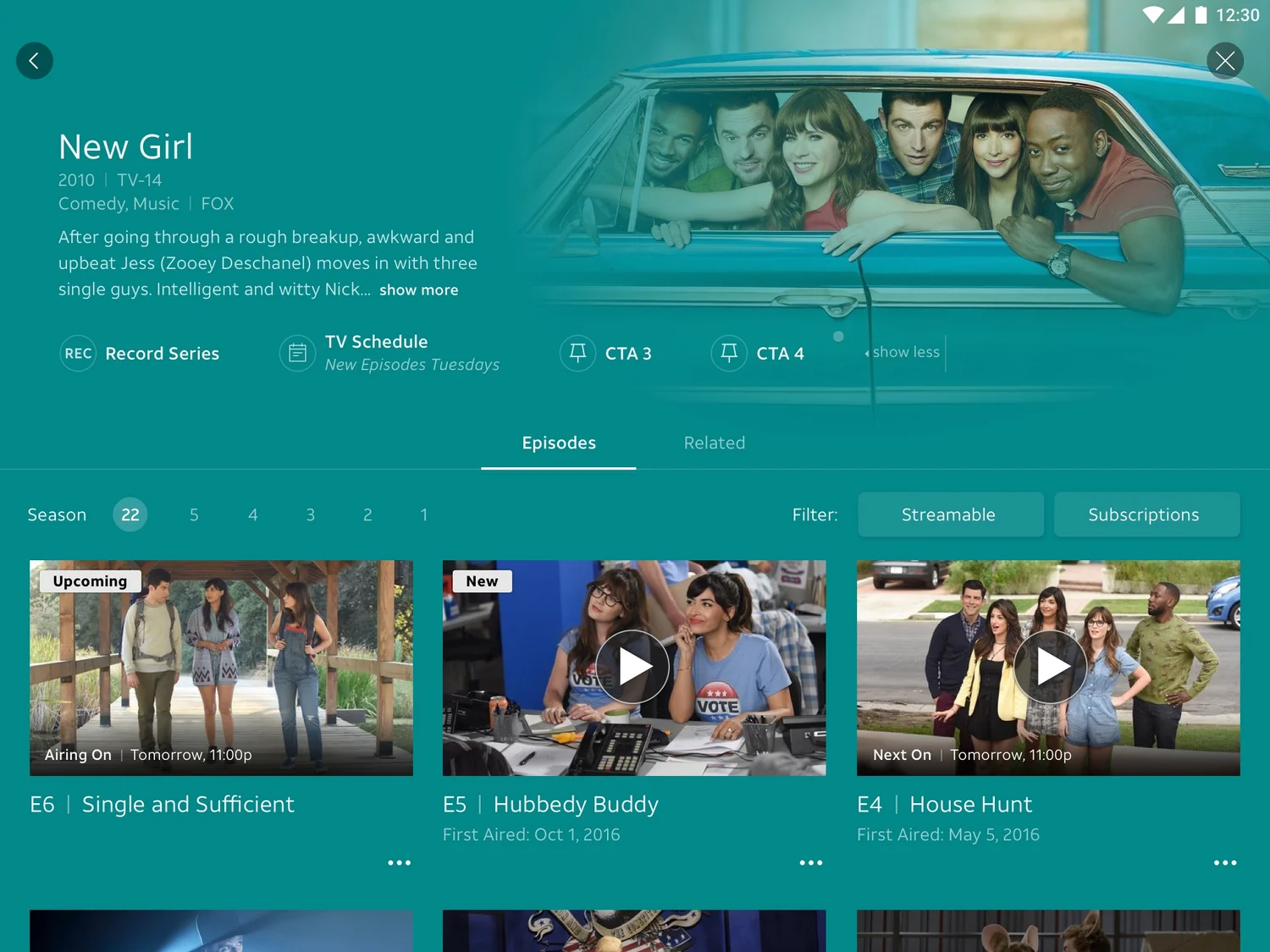
Task: Click the clock showing 12:30
Action: 1237,15
